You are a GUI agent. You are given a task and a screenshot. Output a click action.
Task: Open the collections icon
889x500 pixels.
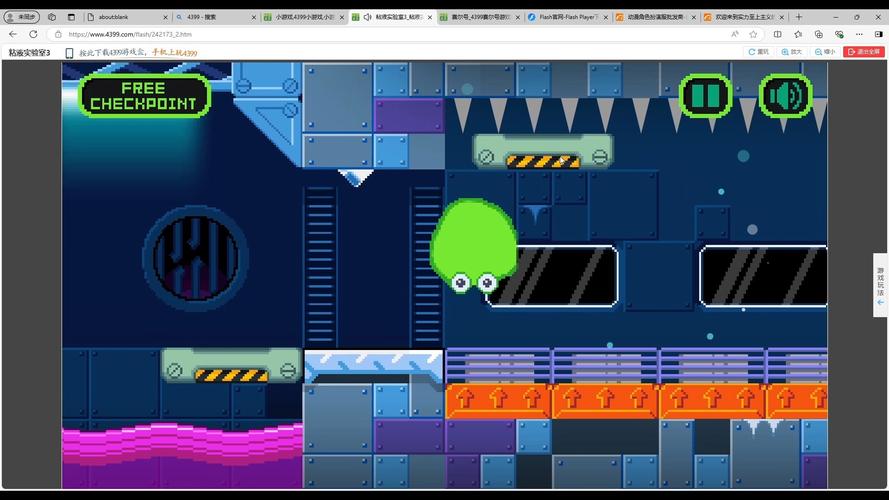817,34
